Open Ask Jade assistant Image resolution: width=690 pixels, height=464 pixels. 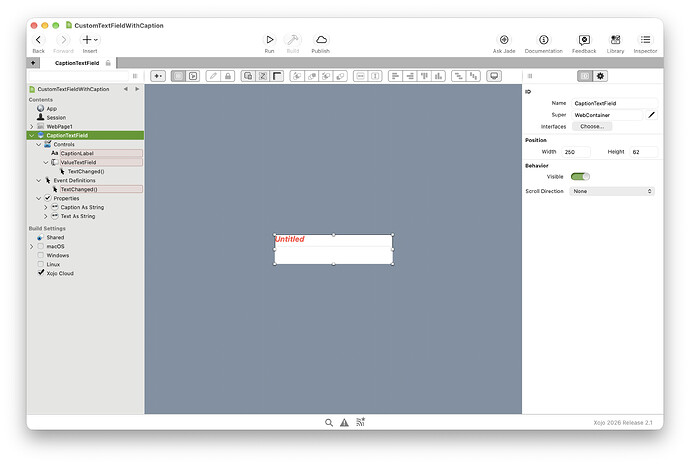pyautogui.click(x=504, y=40)
